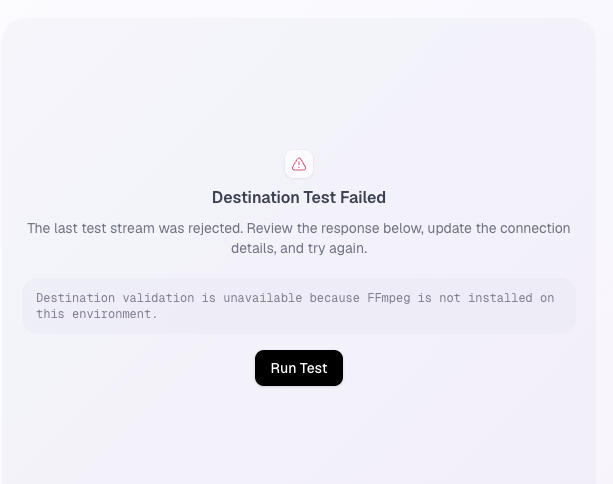Click 'not installed' in the monospace message
This screenshot has width=613, height=484.
click(x=486, y=298)
